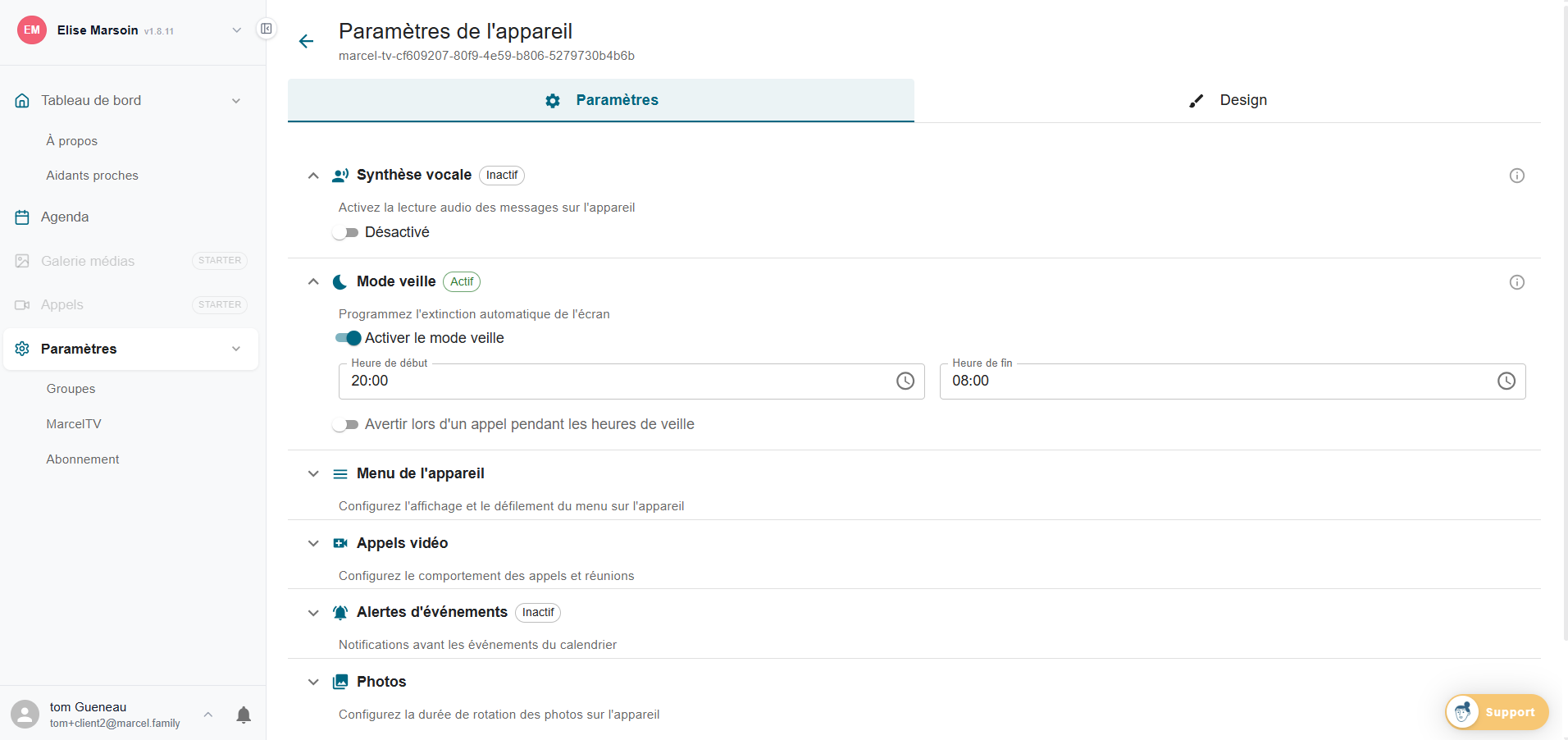Image resolution: width=1568 pixels, height=740 pixels.
Task: Click the Appels camera icon
Action: tap(22, 304)
